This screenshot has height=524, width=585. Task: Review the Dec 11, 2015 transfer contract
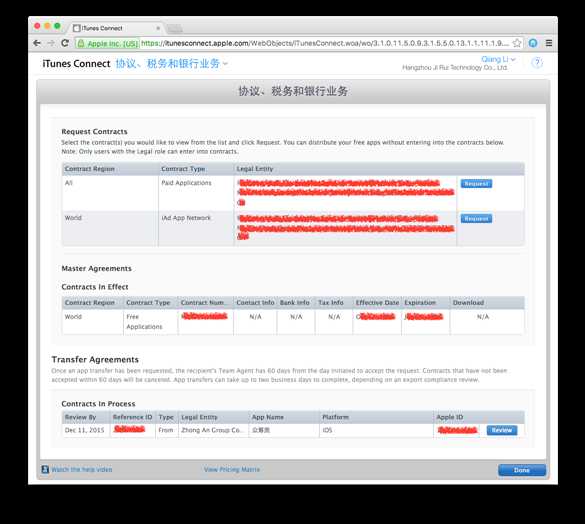[502, 430]
